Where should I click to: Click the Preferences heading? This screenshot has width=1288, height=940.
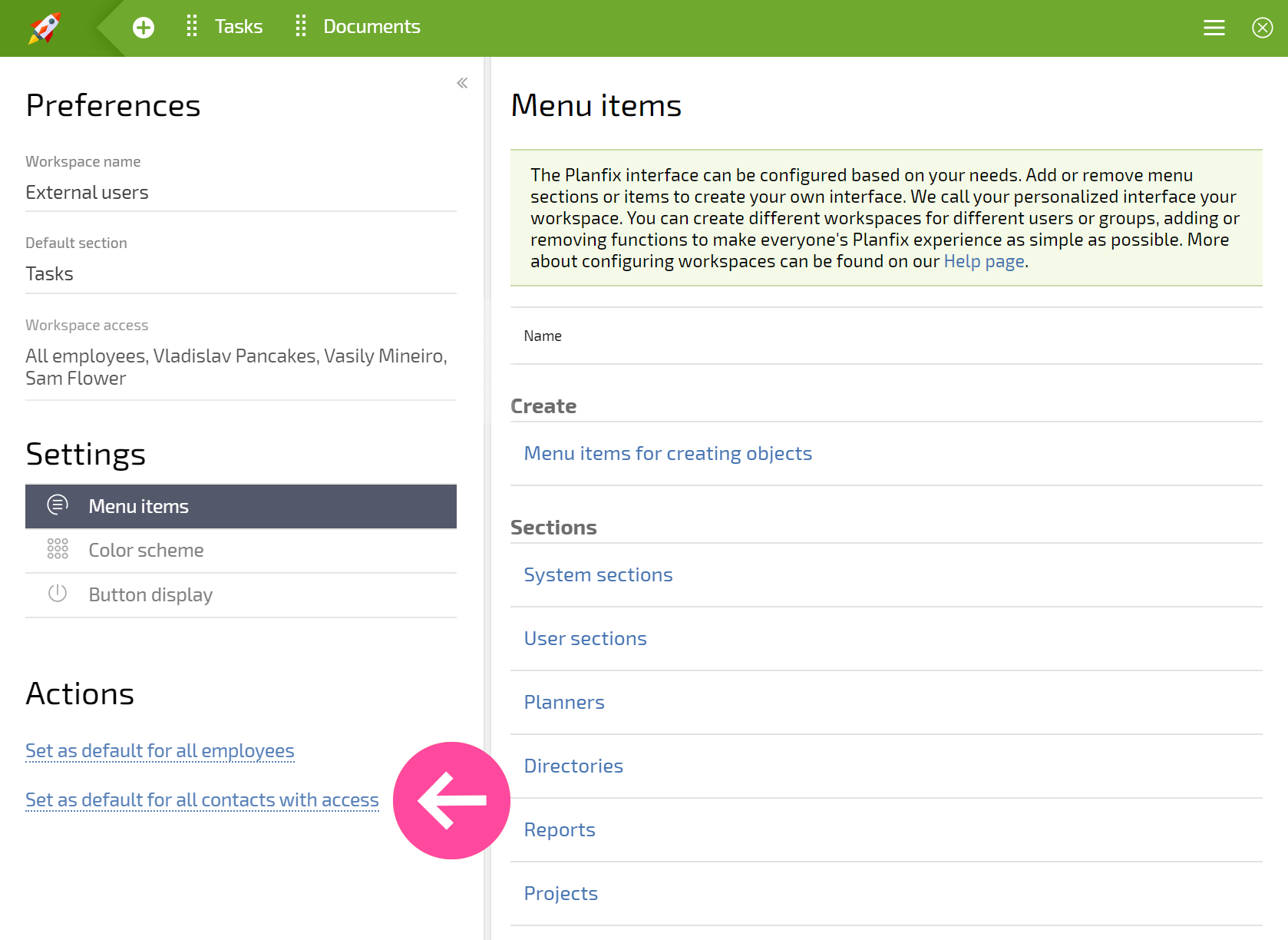point(113,105)
